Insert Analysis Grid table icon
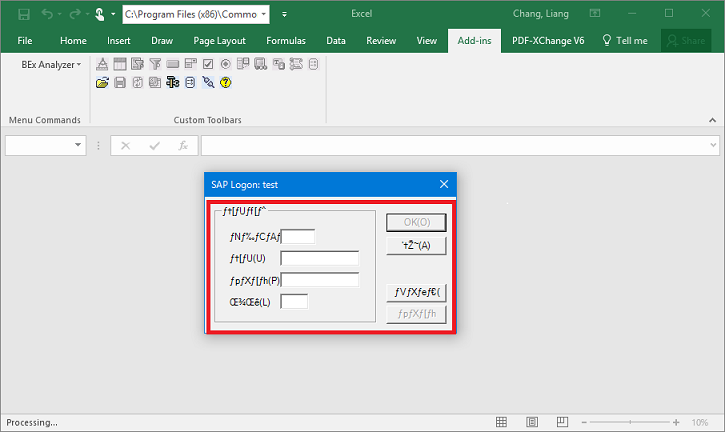The image size is (725, 432). click(x=120, y=64)
